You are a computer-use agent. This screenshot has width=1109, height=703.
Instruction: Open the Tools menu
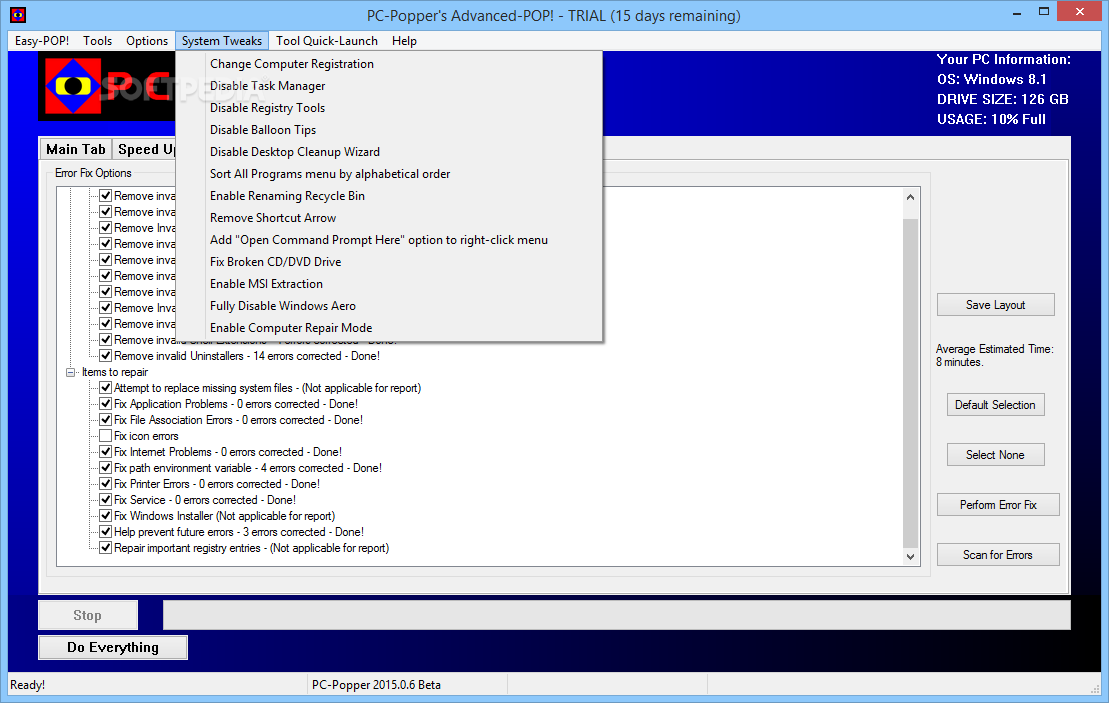click(x=98, y=41)
